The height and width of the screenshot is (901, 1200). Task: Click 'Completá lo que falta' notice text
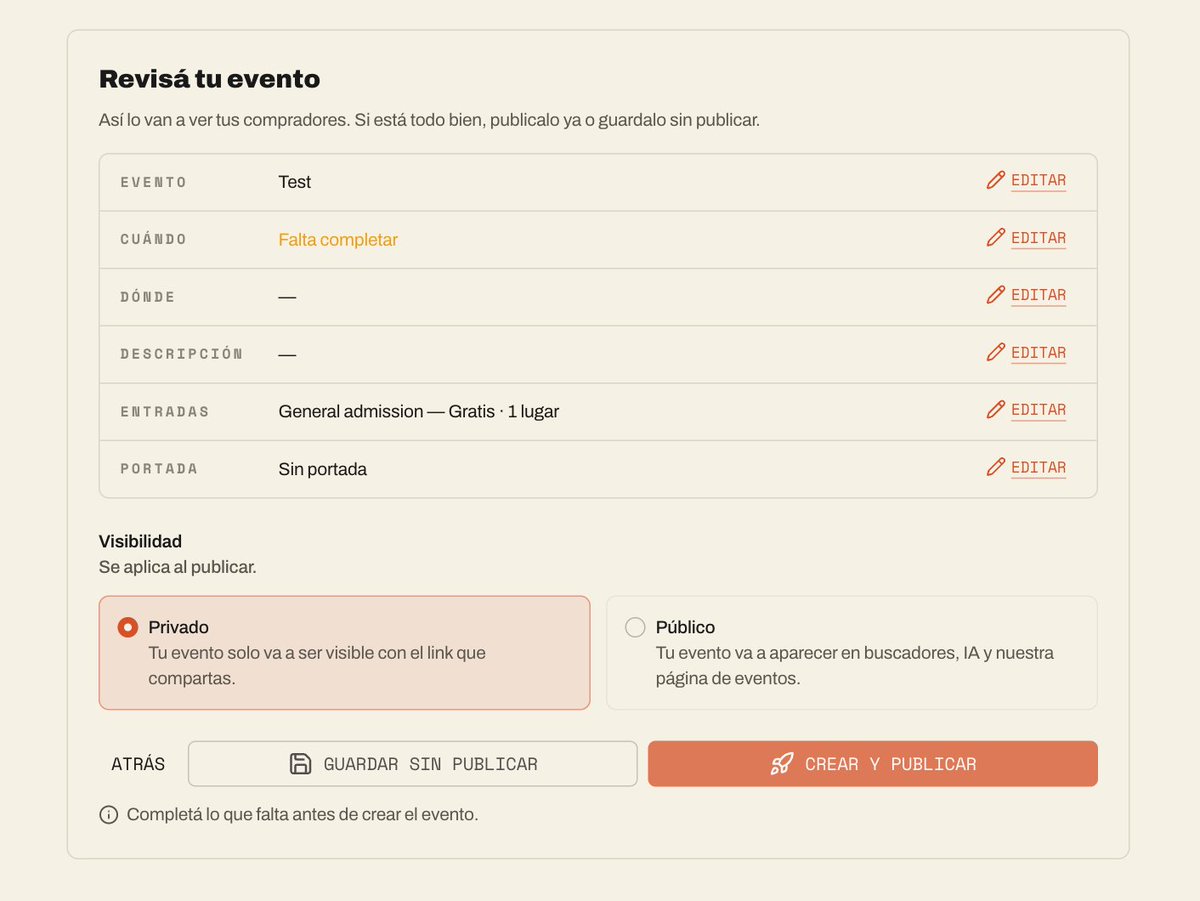(303, 815)
